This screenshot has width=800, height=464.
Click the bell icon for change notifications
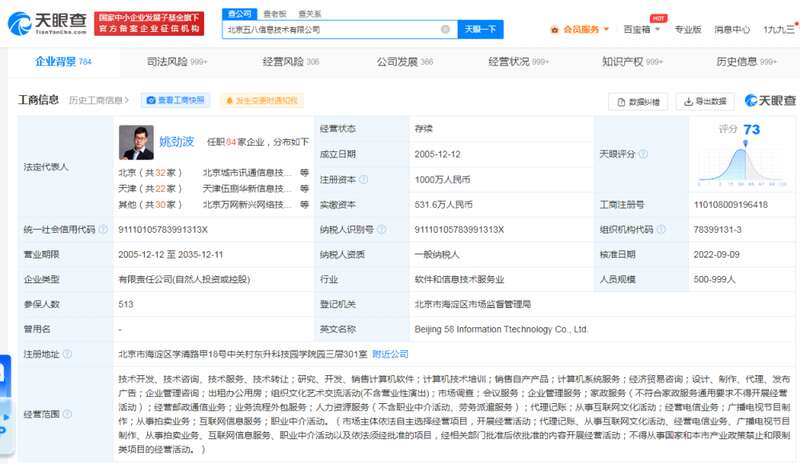coord(229,101)
